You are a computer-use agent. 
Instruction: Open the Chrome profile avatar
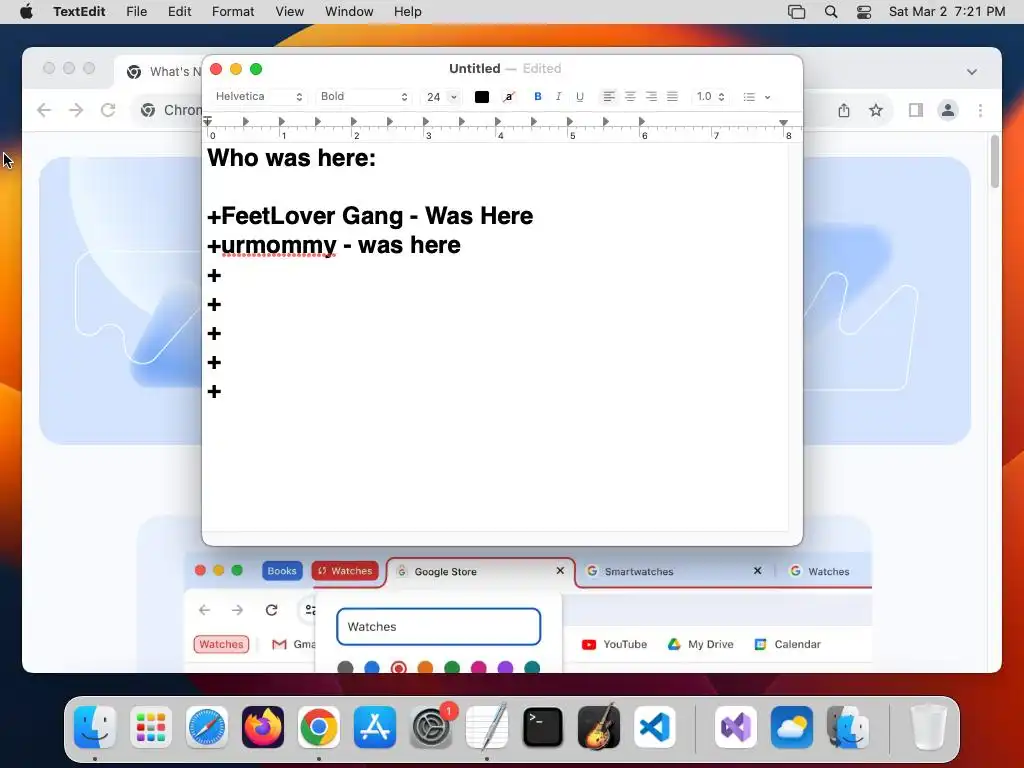point(948,110)
